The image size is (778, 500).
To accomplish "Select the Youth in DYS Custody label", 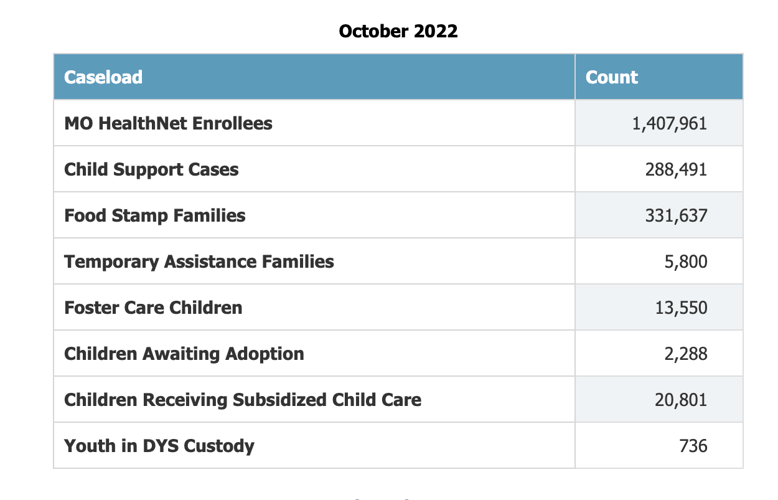I will (x=159, y=445).
